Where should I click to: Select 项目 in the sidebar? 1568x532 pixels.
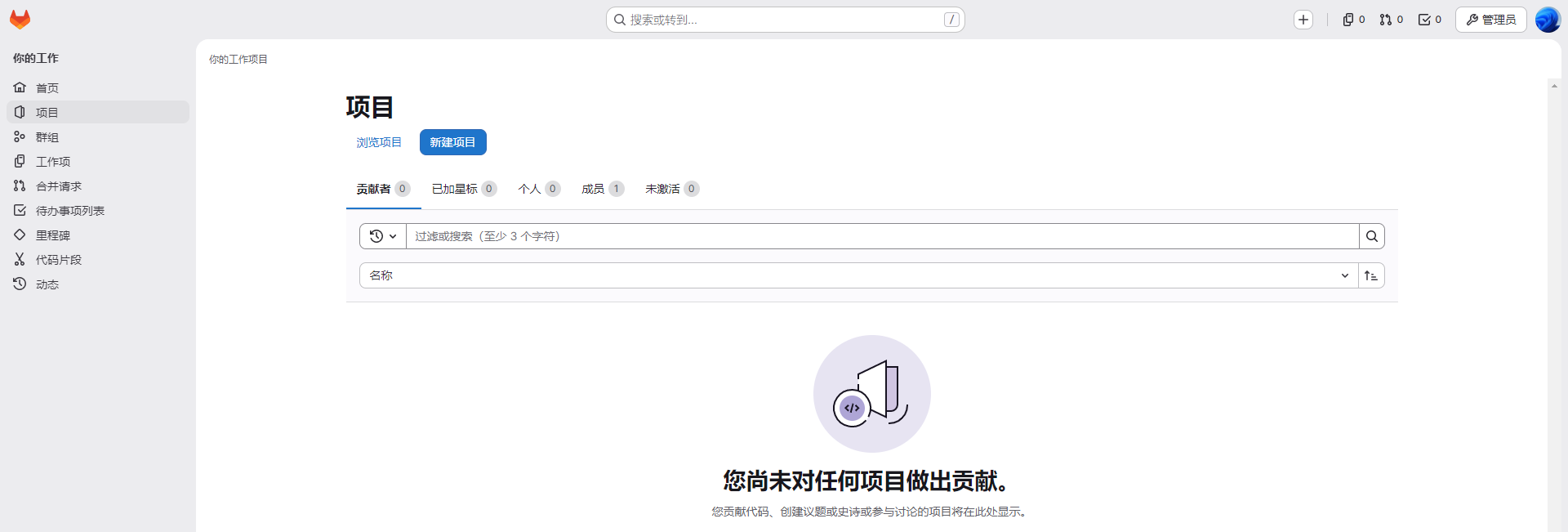98,112
